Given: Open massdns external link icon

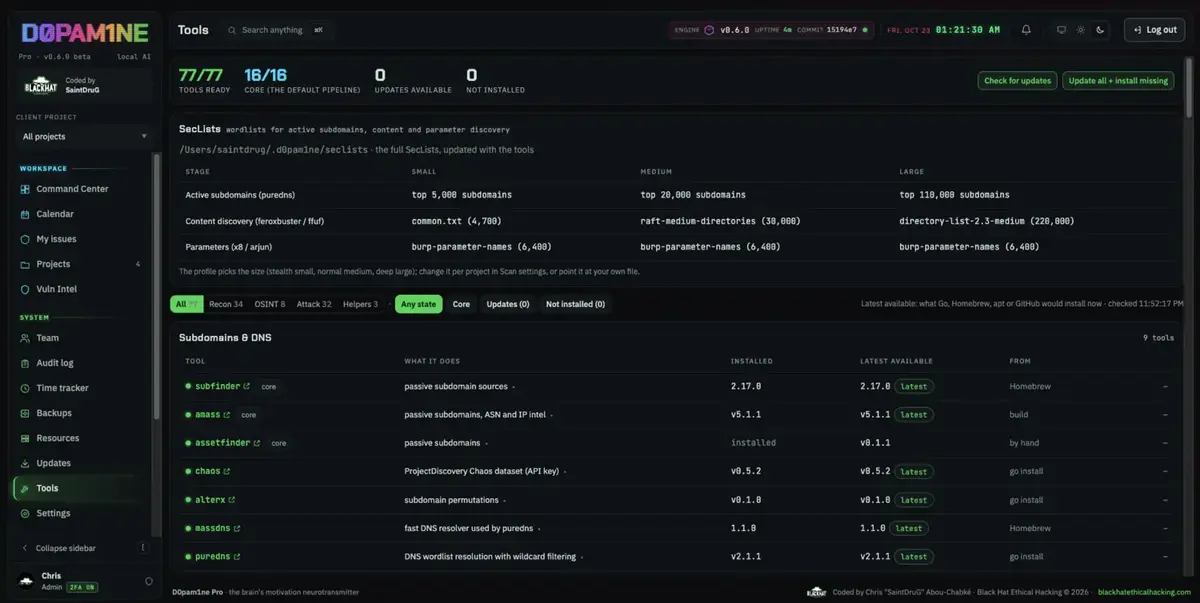Looking at the screenshot, I should (237, 528).
